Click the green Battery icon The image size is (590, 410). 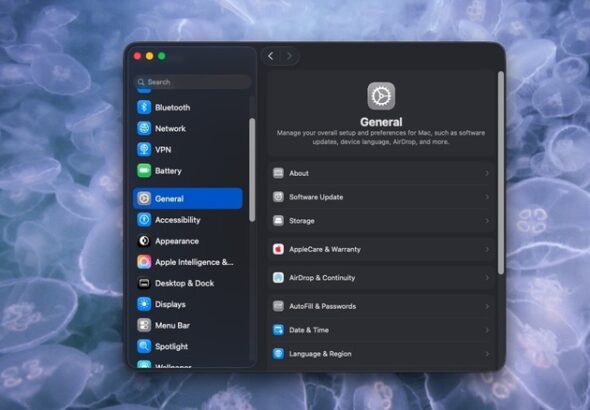[x=144, y=171]
